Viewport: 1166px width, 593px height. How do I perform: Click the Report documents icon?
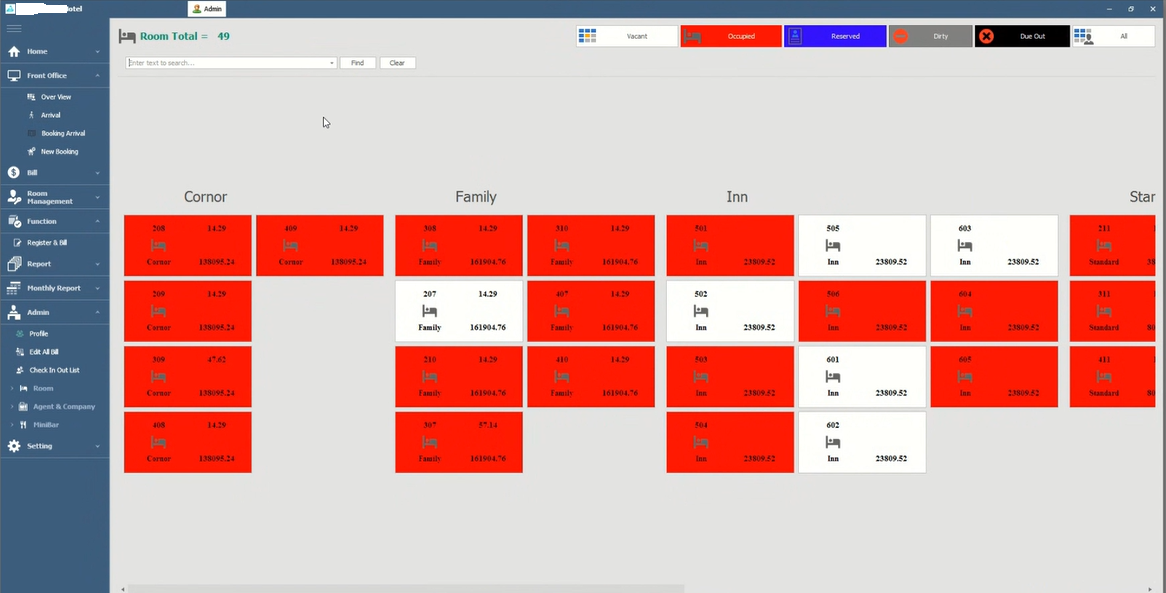[x=14, y=263]
